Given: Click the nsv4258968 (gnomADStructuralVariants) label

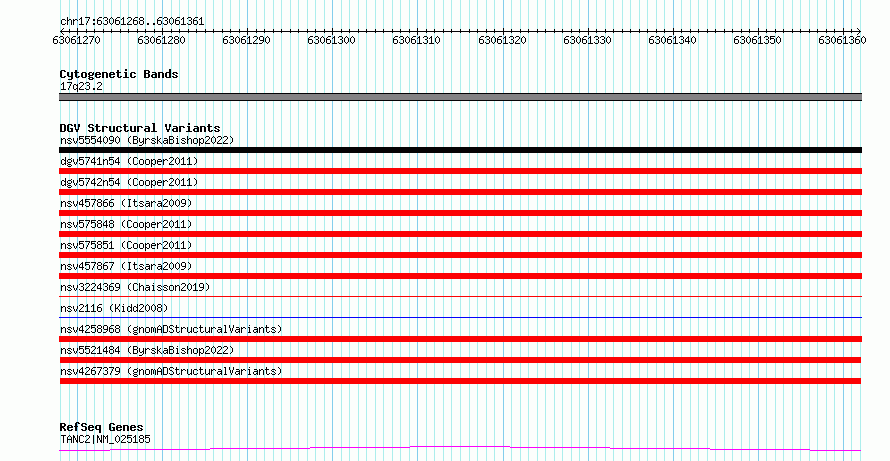Looking at the screenshot, I should tap(171, 329).
